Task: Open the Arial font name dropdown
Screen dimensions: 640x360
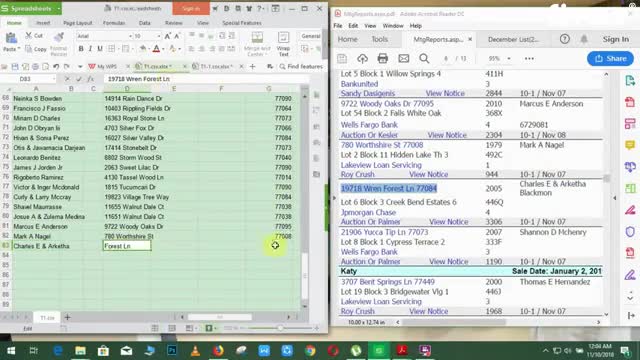Action: (130, 36)
